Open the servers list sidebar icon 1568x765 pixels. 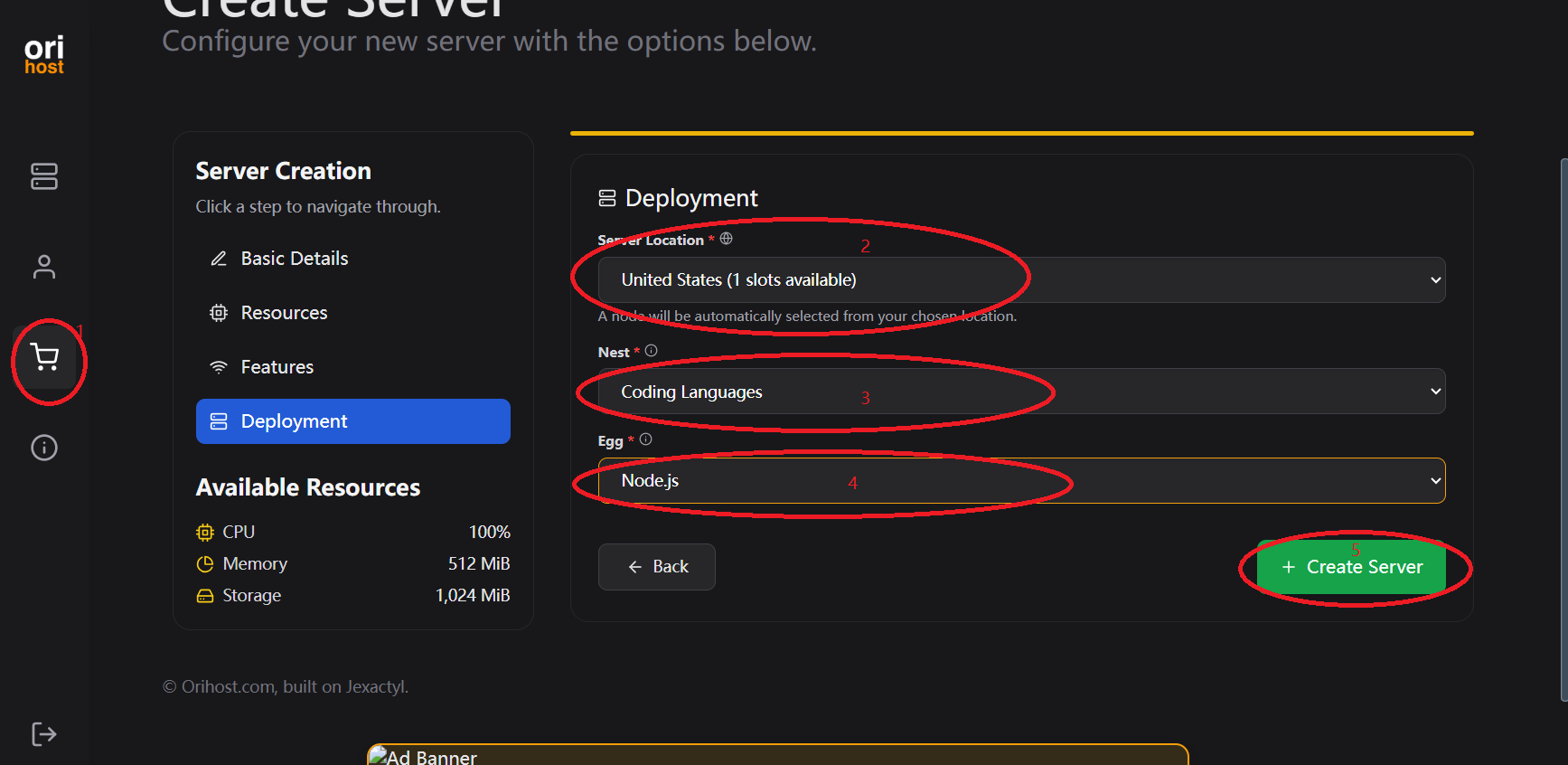click(44, 176)
